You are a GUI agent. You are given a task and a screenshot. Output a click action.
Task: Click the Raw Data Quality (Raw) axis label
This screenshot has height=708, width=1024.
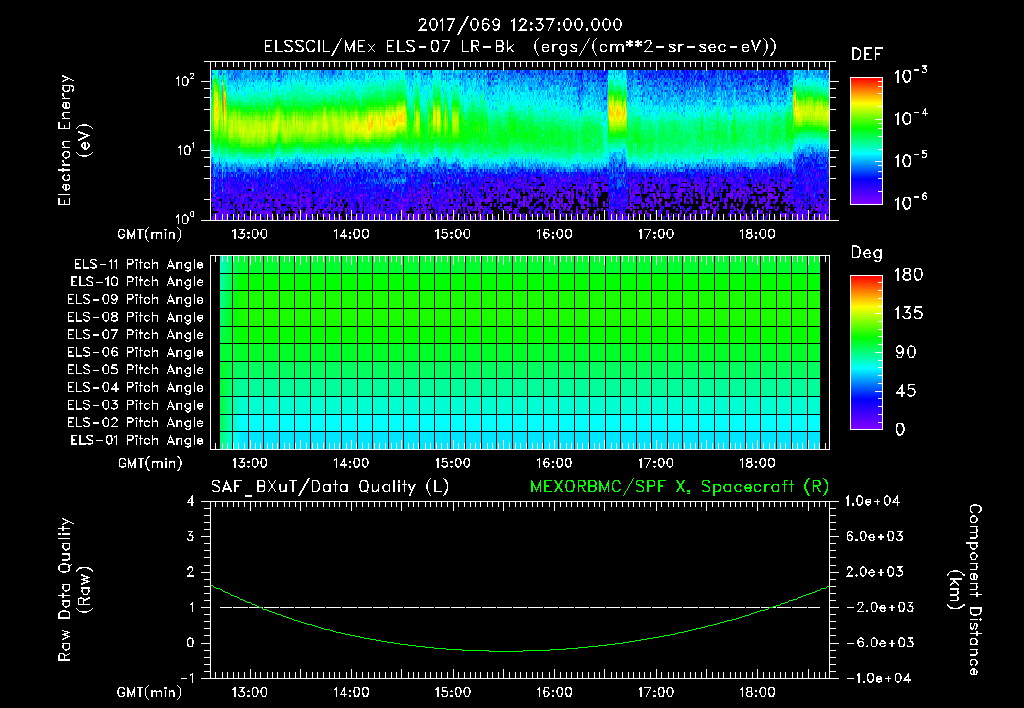(74, 590)
